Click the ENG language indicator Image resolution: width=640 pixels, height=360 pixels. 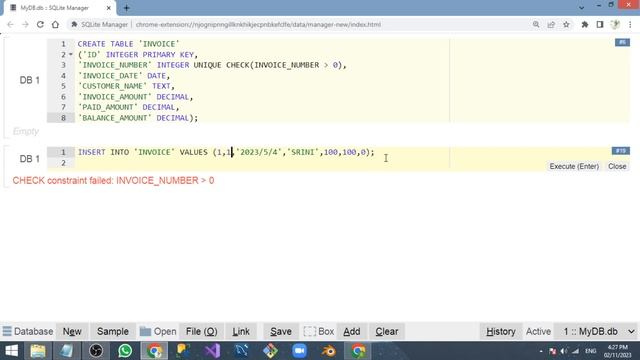[591, 351]
